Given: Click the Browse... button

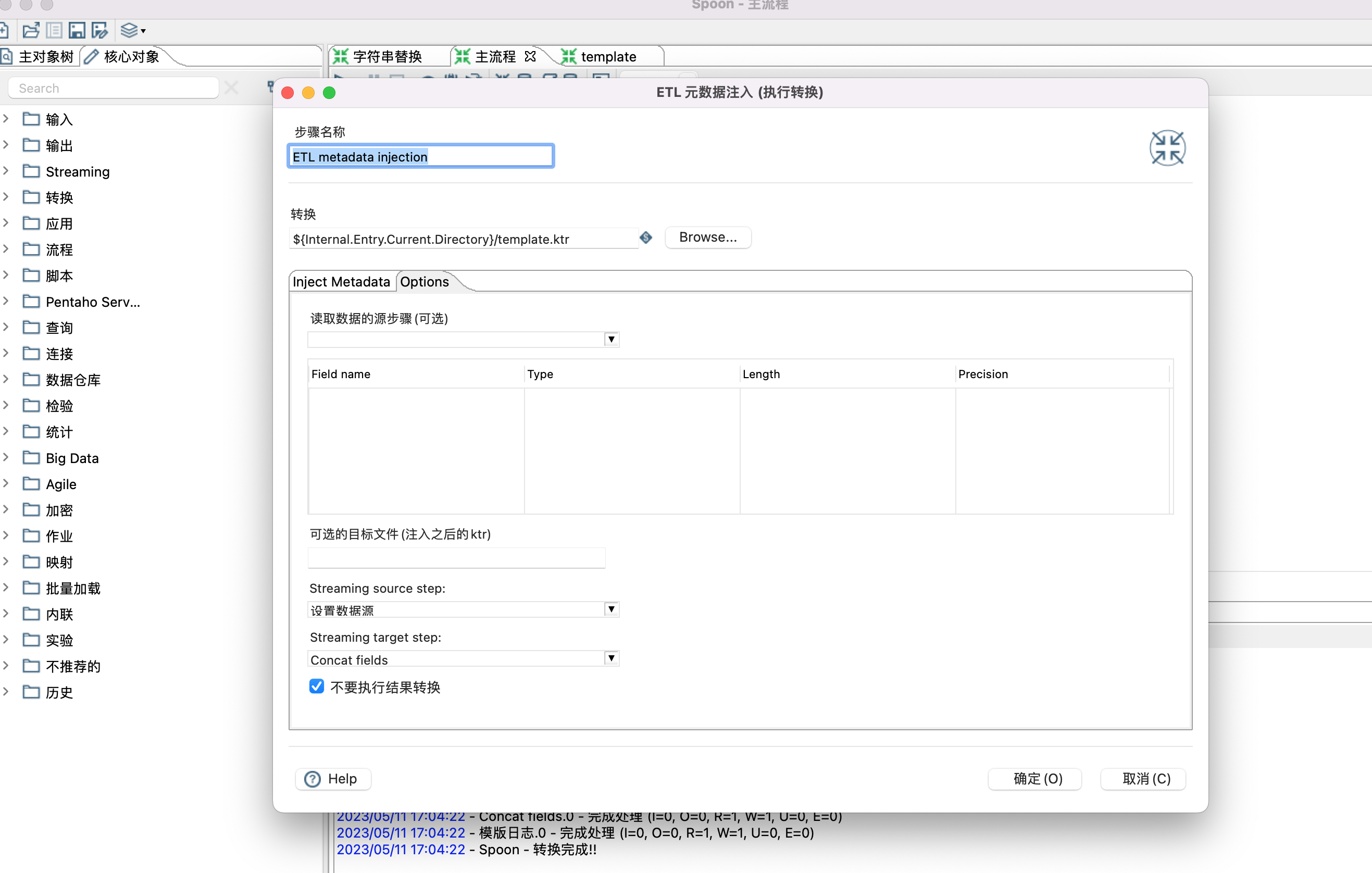Looking at the screenshot, I should (x=708, y=237).
